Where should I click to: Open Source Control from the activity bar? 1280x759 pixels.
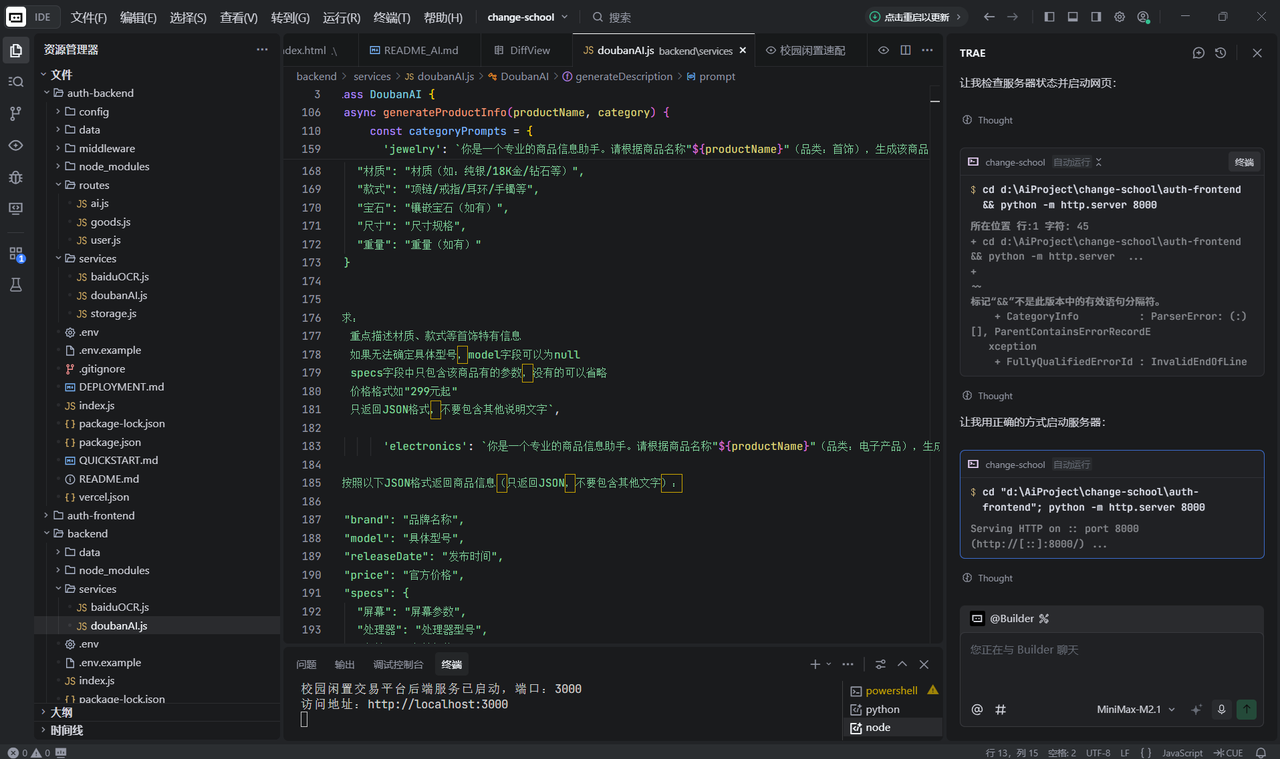click(x=15, y=113)
